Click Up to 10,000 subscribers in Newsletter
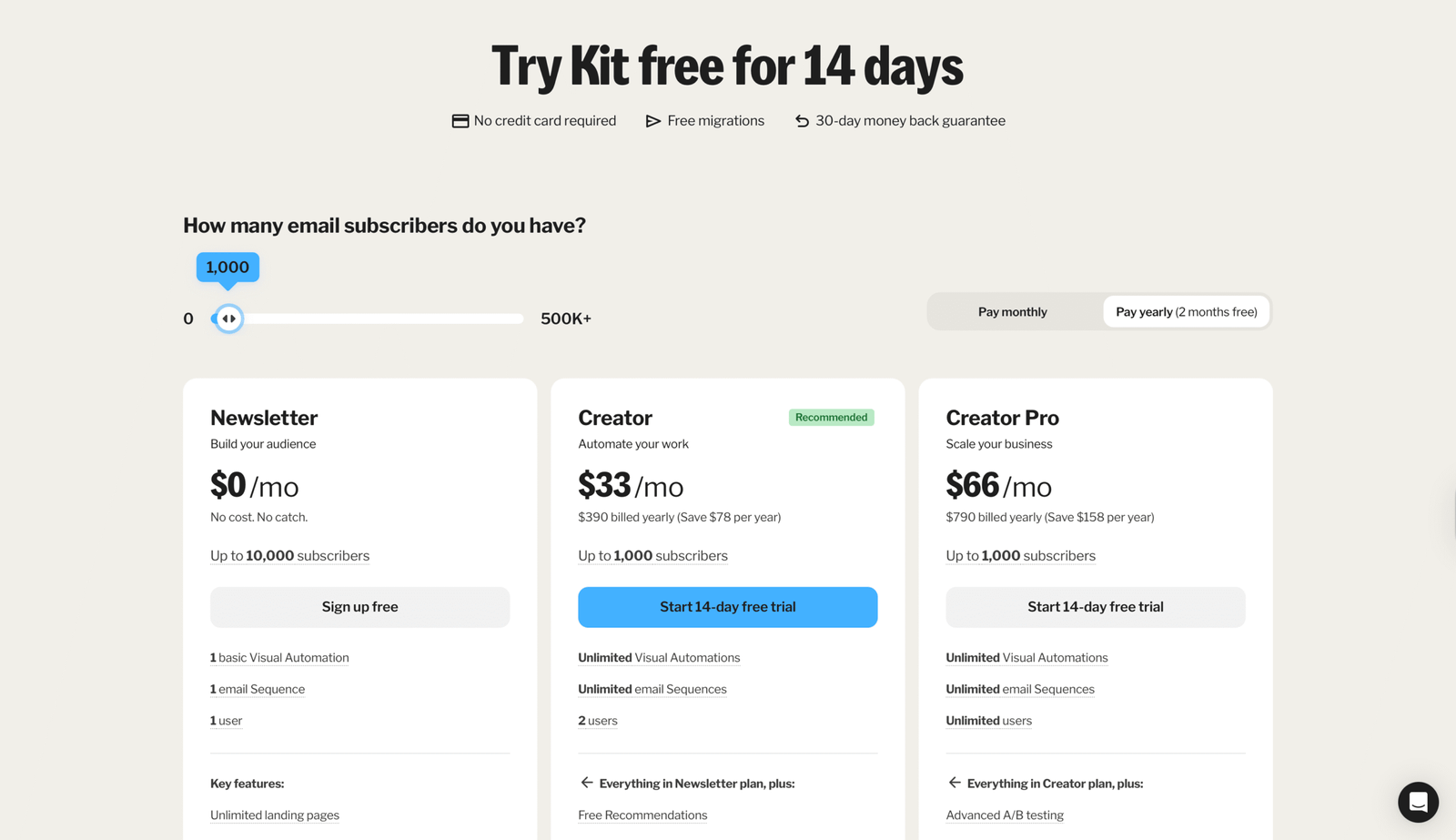The width and height of the screenshot is (1456, 840). (289, 556)
